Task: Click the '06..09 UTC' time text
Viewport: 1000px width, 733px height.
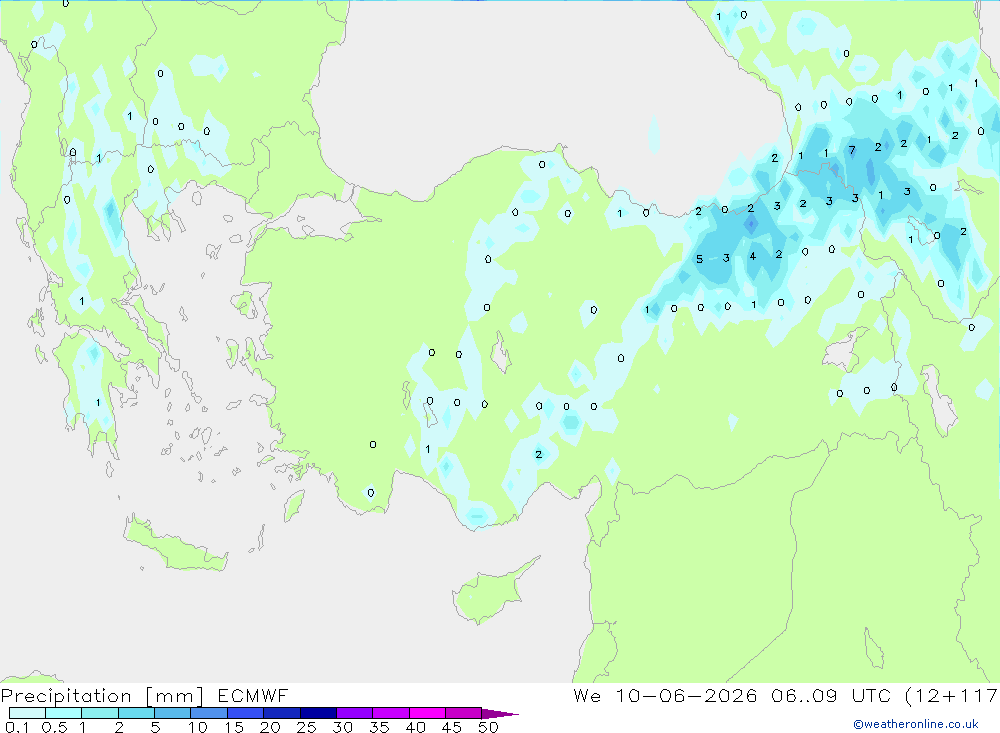Action: click(x=830, y=696)
